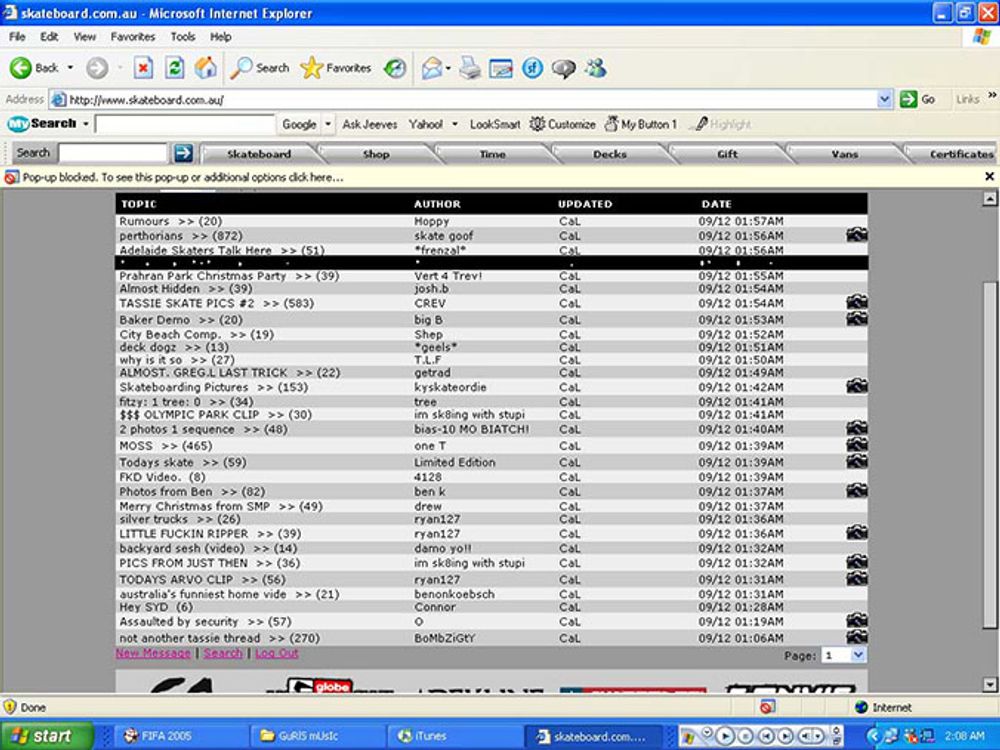
Task: Stop loading with the red X icon
Action: (x=143, y=68)
